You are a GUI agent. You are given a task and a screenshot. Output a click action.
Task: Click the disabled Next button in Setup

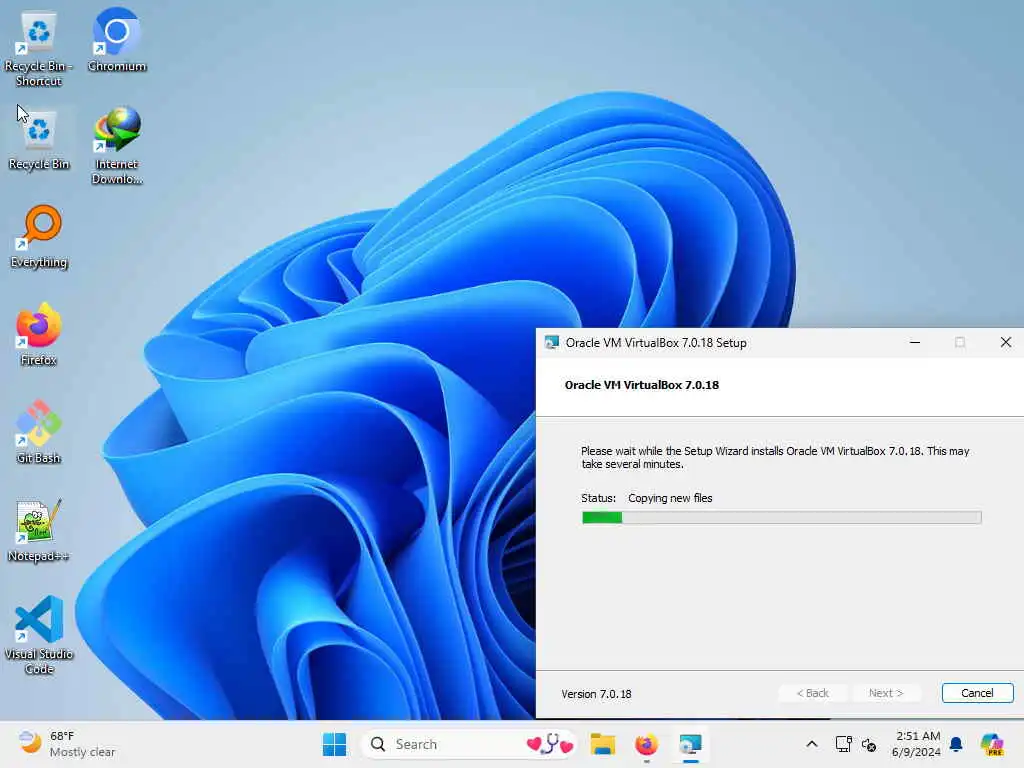click(886, 693)
